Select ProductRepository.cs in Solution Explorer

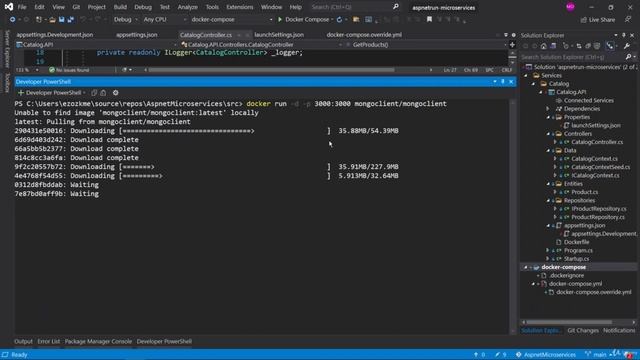598,217
